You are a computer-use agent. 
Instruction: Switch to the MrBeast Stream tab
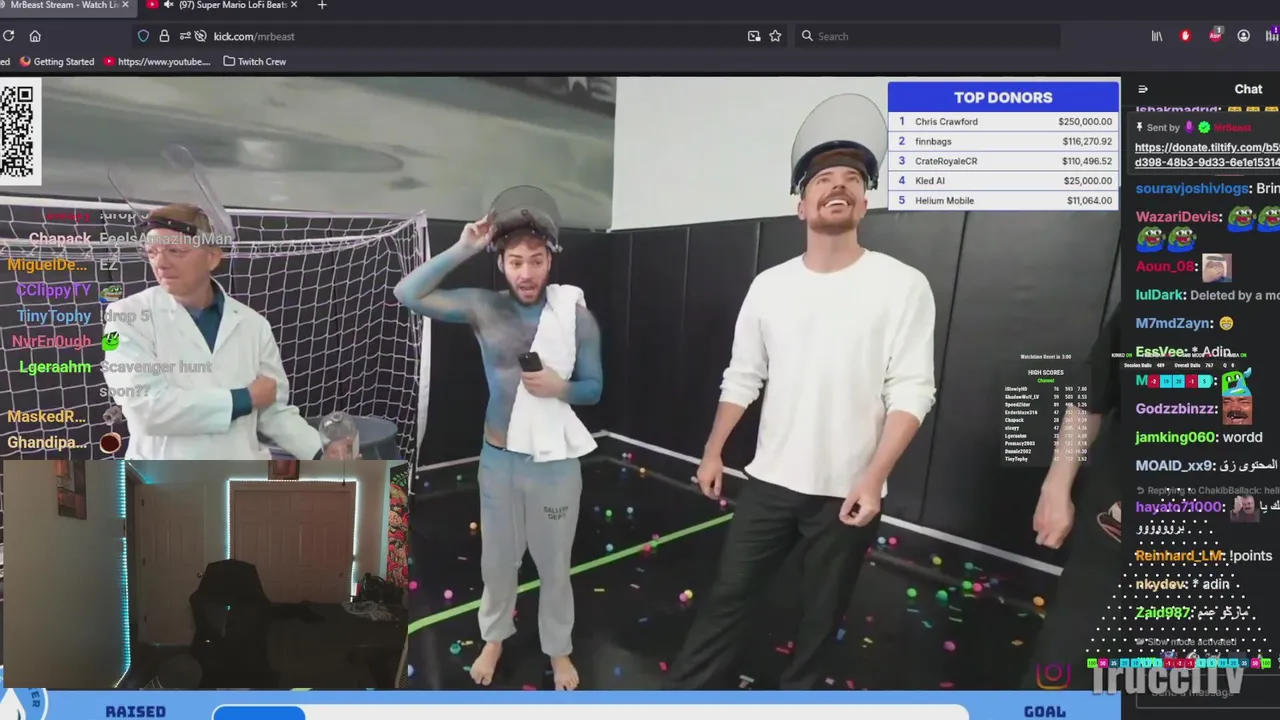tap(62, 5)
